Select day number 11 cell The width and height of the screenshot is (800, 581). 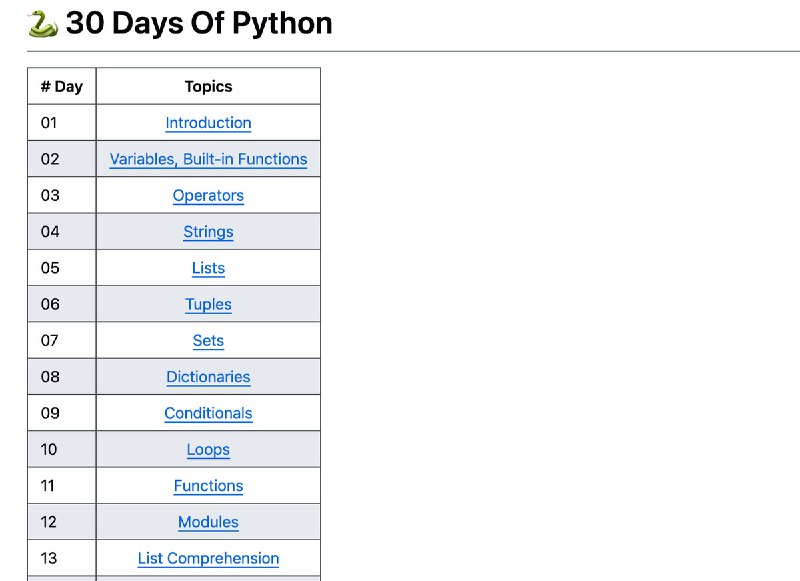(62, 485)
